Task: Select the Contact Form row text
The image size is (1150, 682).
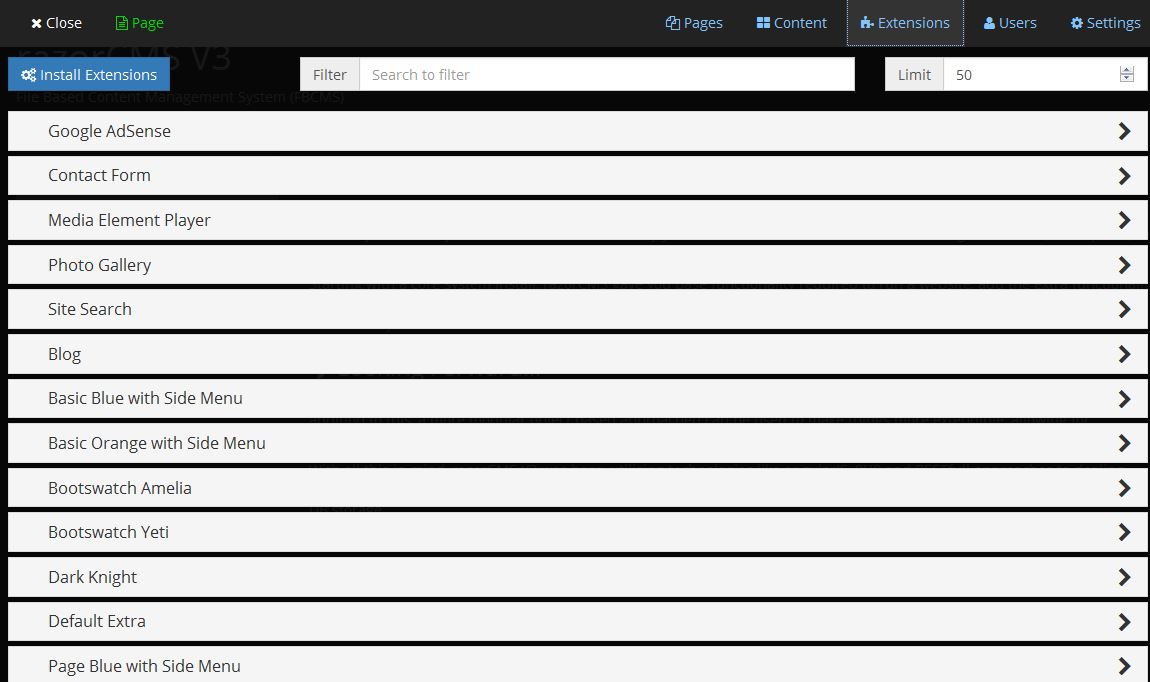Action: 99,175
